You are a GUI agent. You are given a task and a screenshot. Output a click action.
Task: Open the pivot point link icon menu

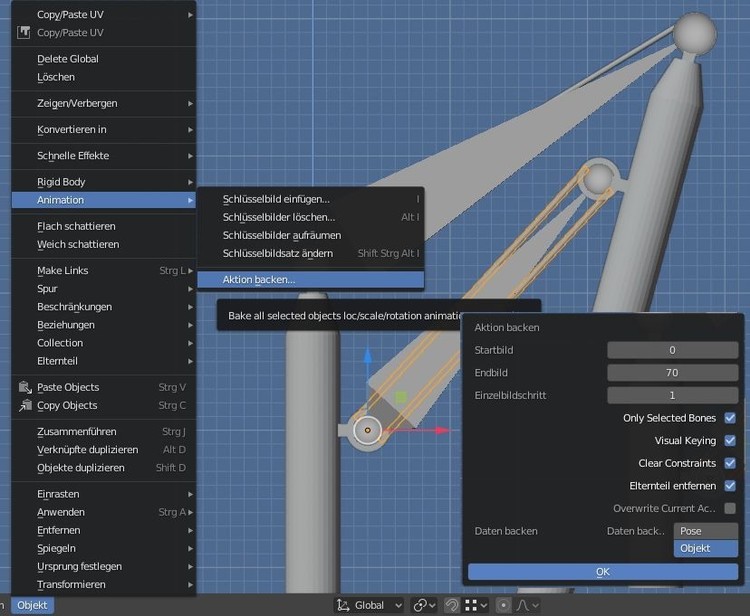(x=424, y=605)
